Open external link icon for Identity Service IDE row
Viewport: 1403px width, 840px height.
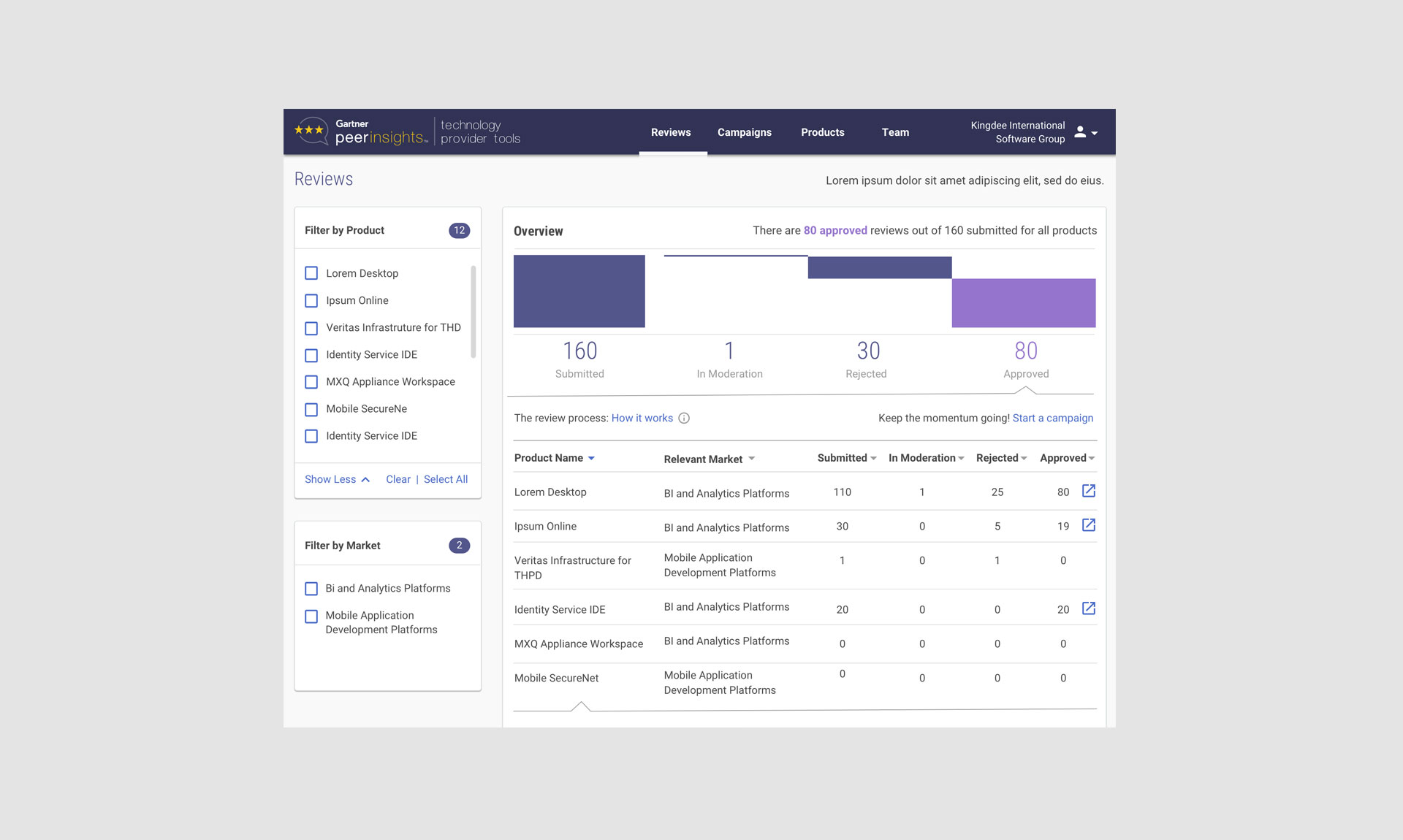1088,608
